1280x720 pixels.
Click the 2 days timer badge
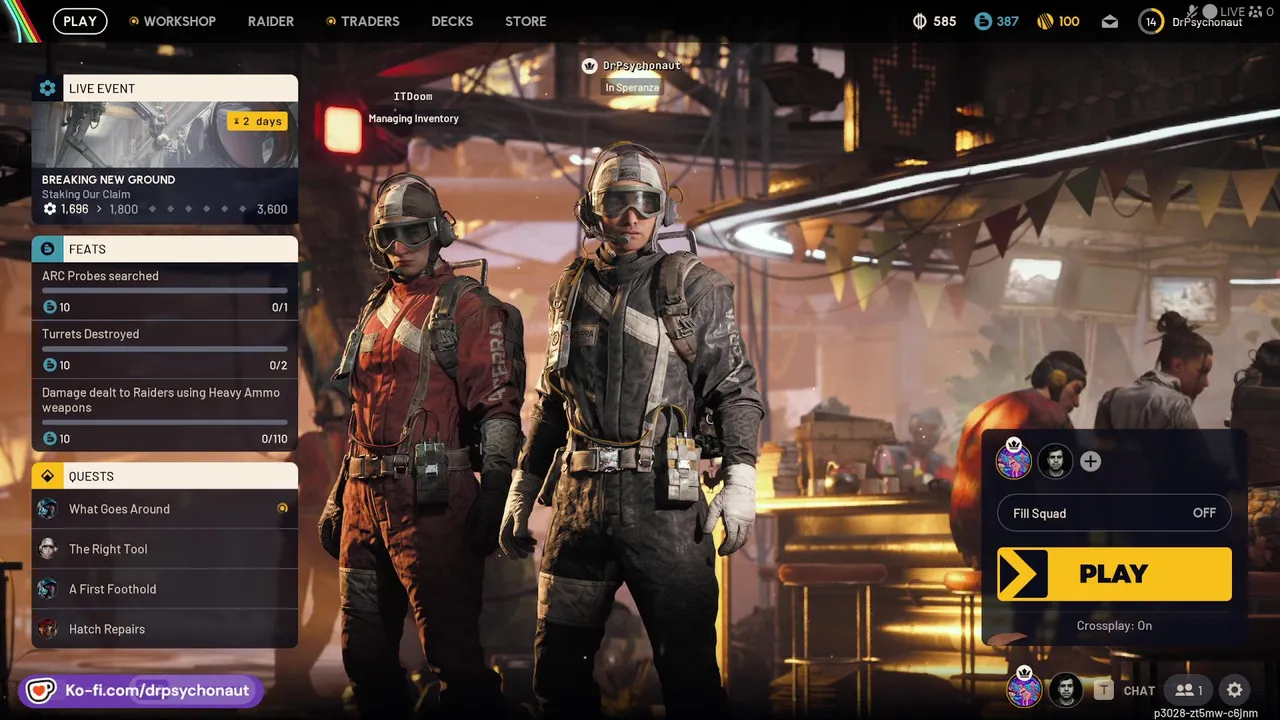[x=257, y=121]
